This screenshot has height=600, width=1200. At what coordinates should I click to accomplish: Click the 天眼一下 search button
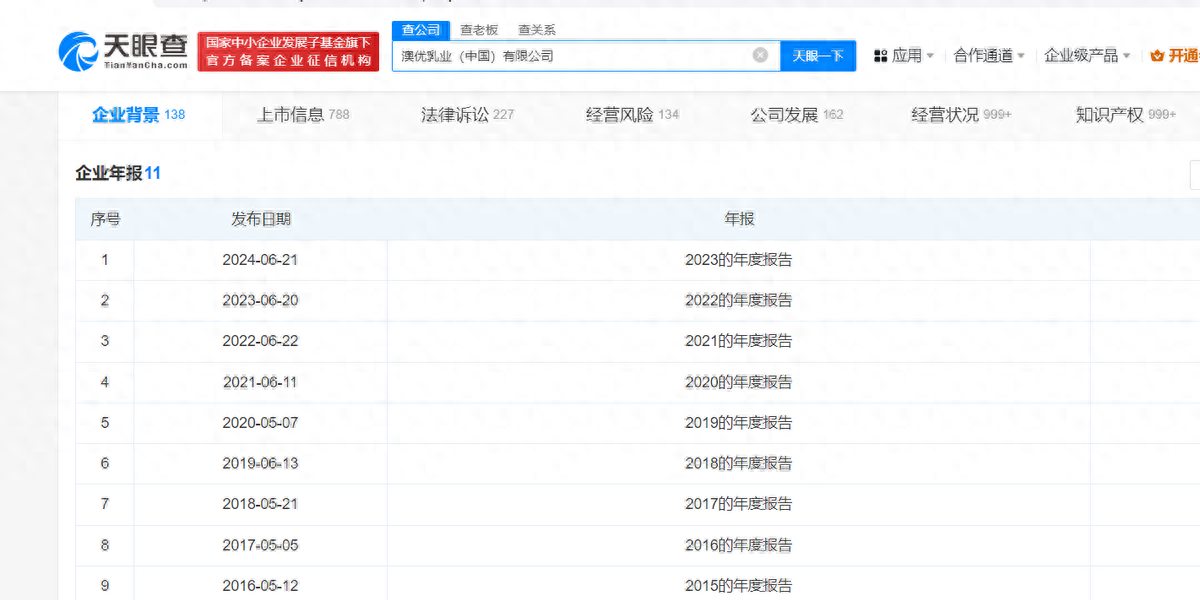tap(818, 56)
